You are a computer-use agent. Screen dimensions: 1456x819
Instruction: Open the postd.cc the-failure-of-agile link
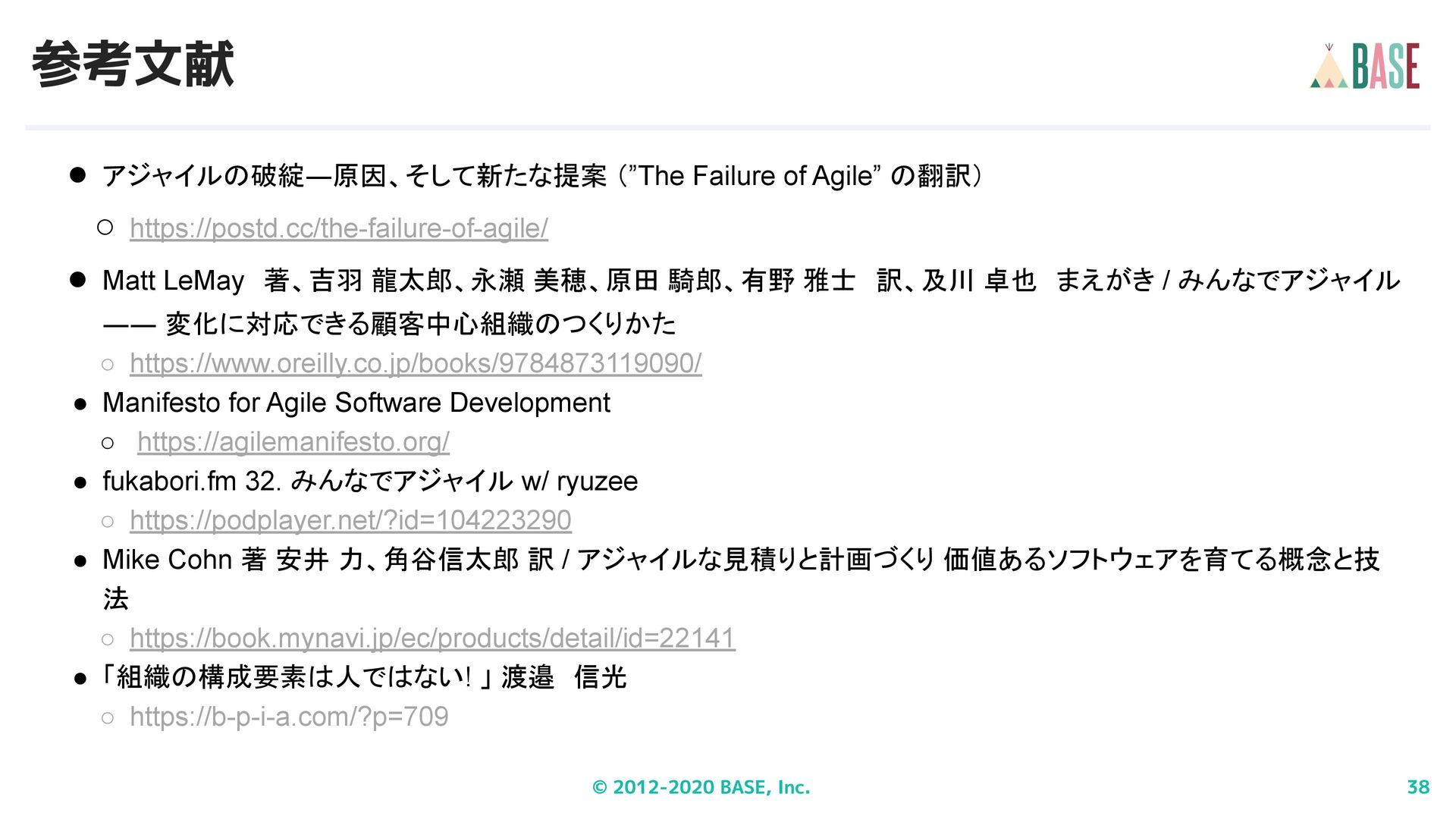pos(338,228)
